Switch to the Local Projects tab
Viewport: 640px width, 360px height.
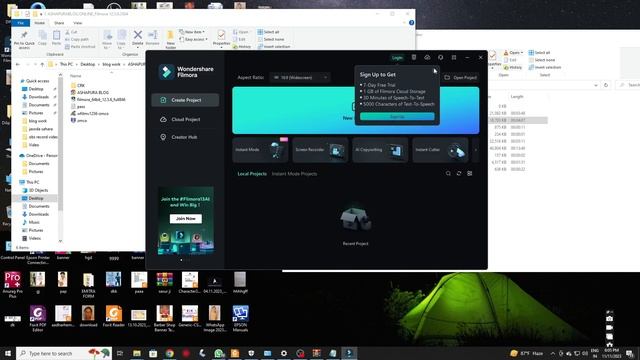click(252, 174)
